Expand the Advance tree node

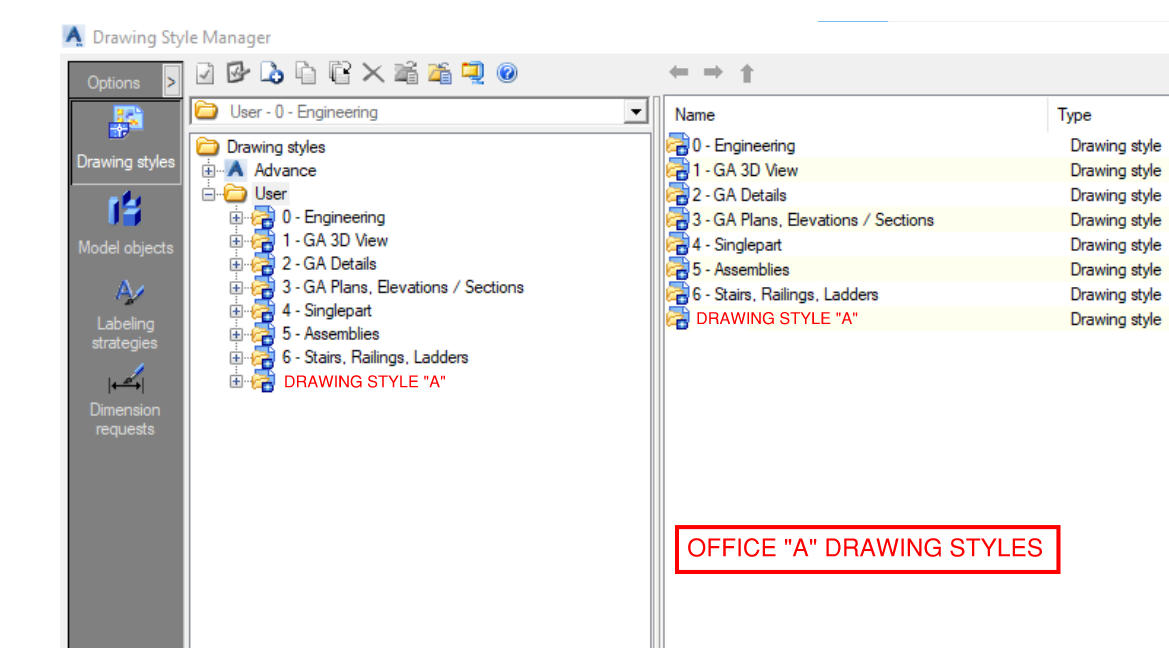pyautogui.click(x=207, y=170)
